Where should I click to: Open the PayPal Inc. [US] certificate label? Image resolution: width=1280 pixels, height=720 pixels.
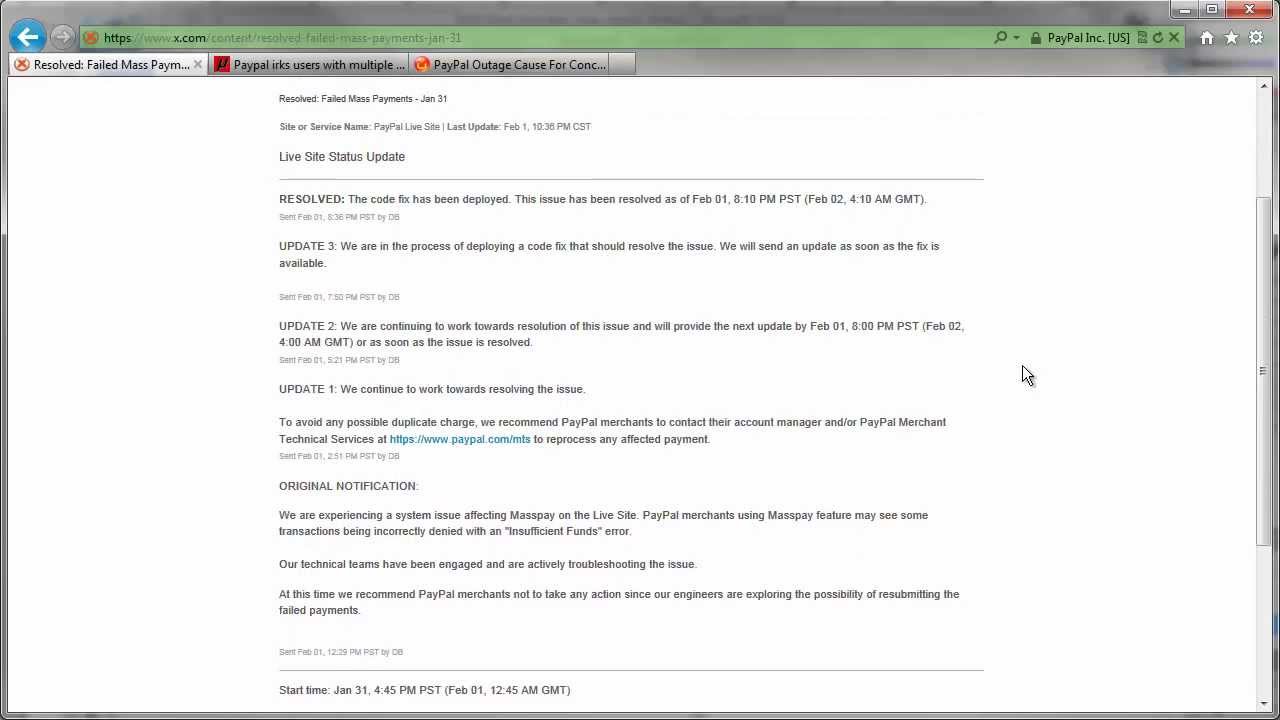[1088, 38]
